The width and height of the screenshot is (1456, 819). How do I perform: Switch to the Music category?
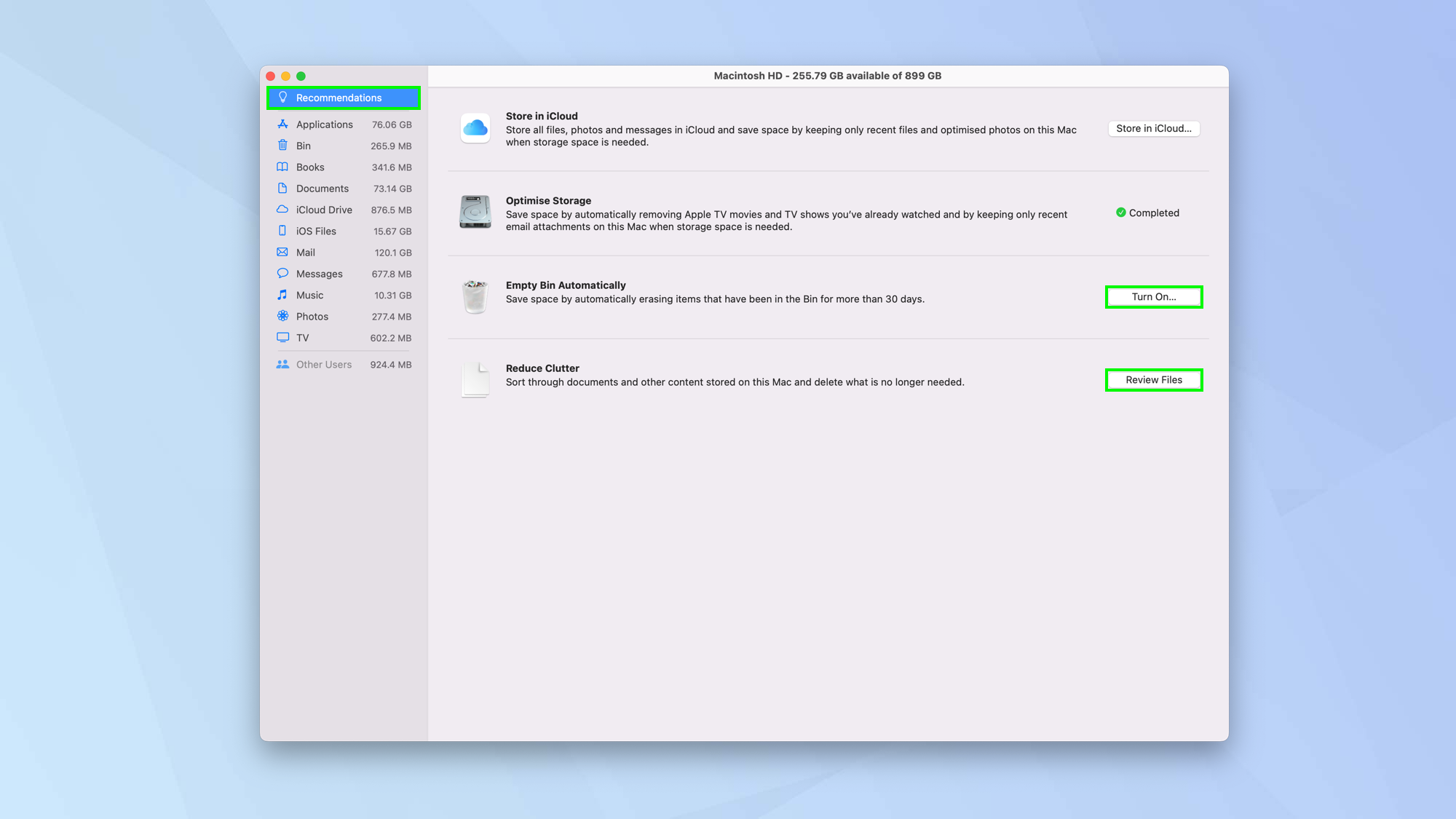coord(344,295)
